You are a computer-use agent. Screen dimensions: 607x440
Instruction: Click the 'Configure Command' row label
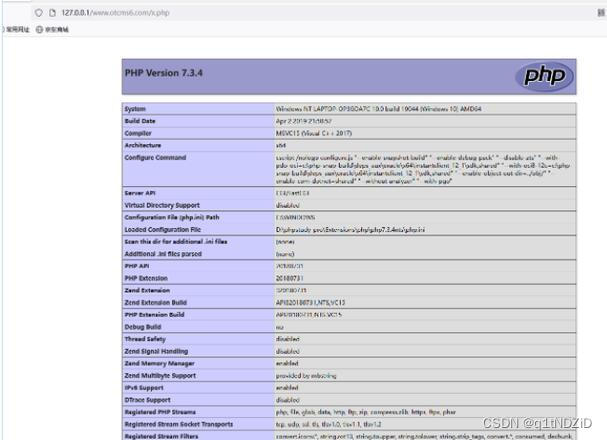[x=155, y=158]
